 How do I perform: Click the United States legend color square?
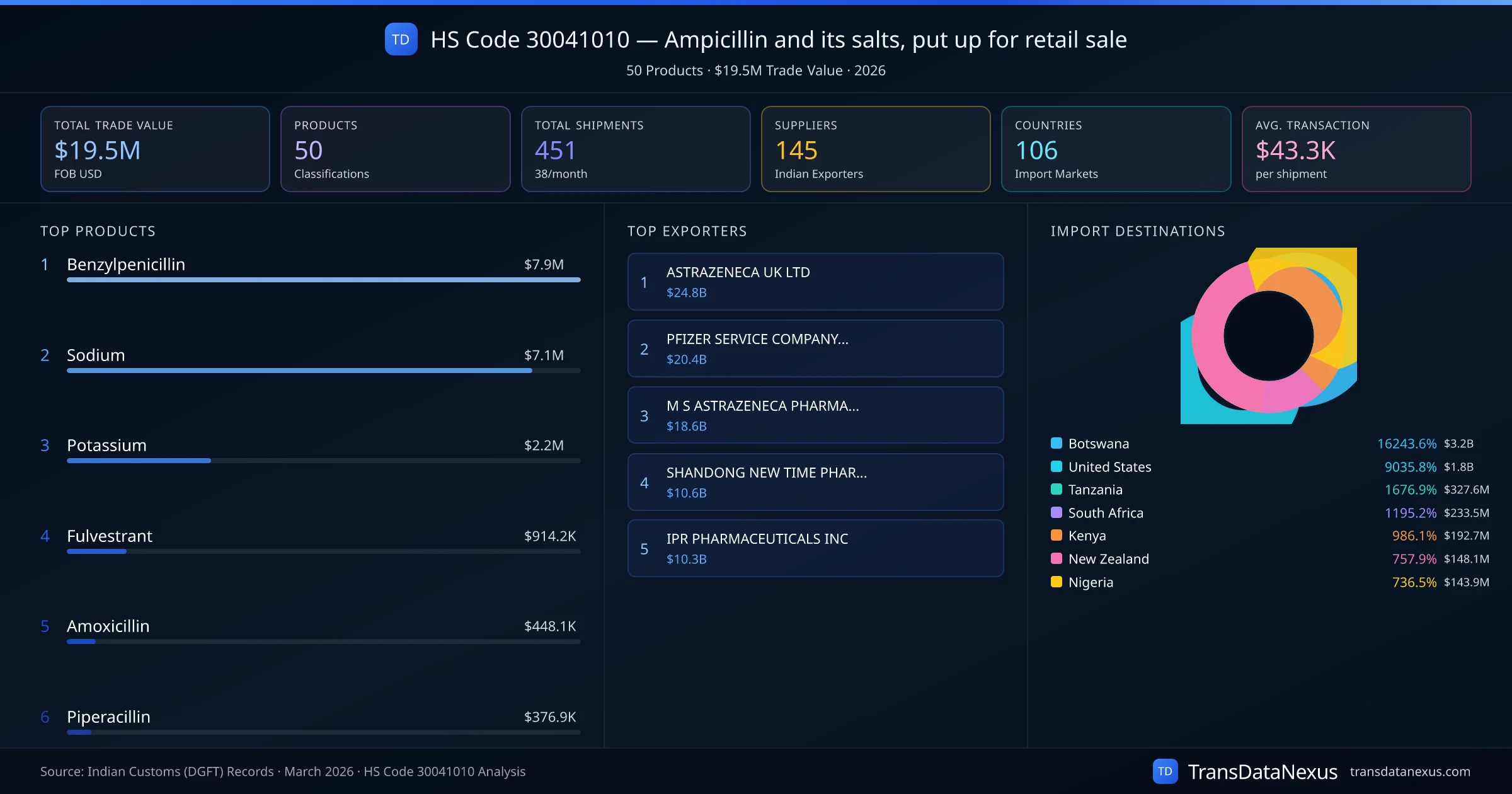pyautogui.click(x=1057, y=466)
